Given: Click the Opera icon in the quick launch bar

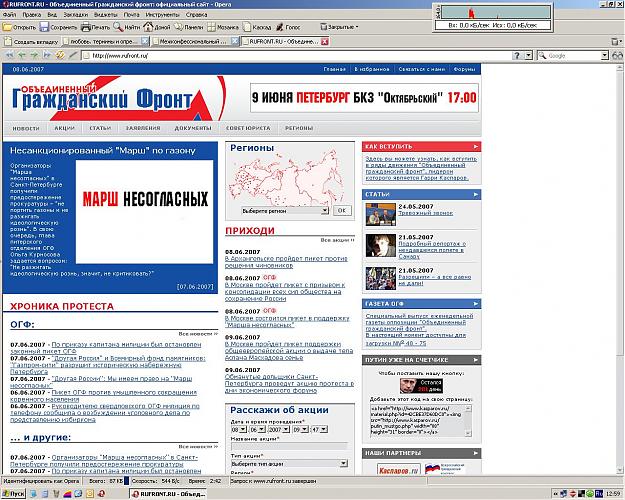Looking at the screenshot, I should pyautogui.click(x=102, y=494).
